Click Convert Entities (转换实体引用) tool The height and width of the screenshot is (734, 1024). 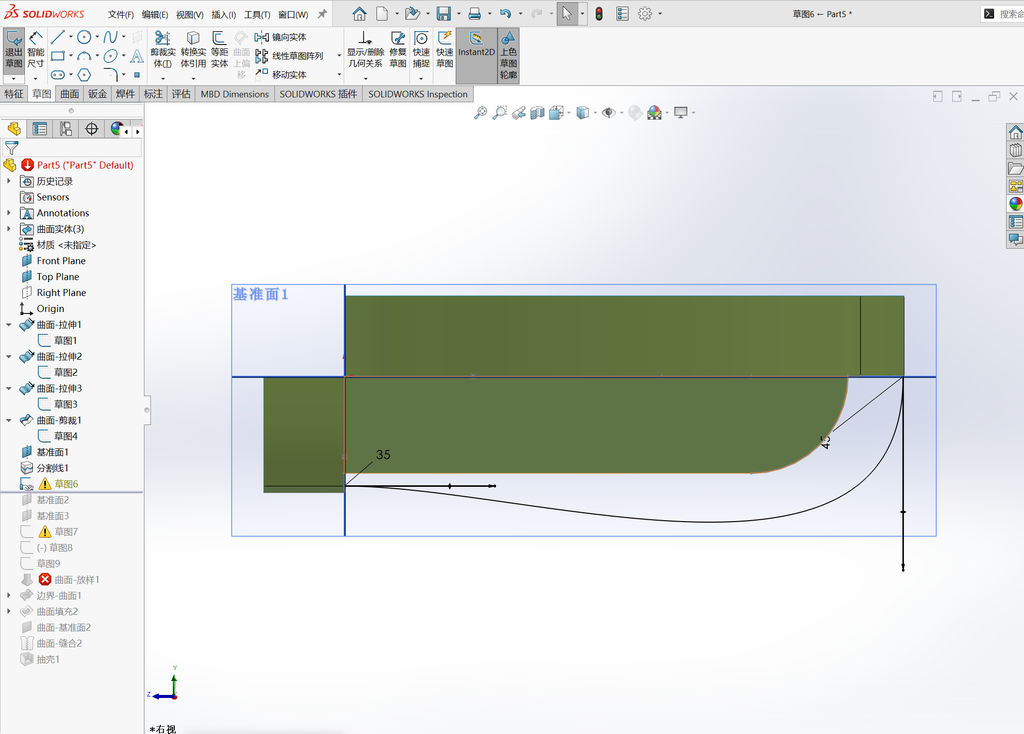[x=193, y=50]
